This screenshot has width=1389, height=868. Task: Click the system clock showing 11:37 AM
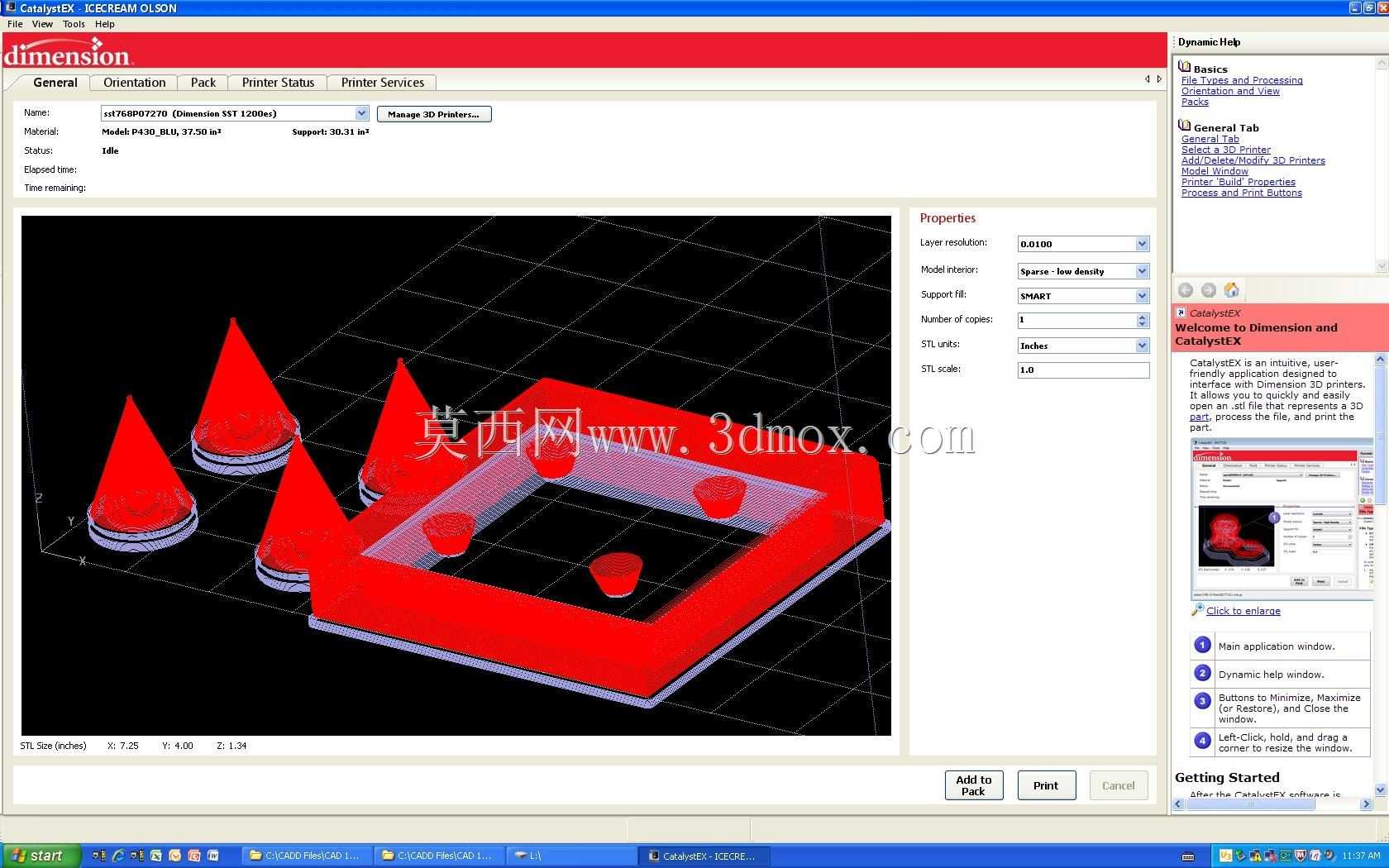pyautogui.click(x=1361, y=856)
